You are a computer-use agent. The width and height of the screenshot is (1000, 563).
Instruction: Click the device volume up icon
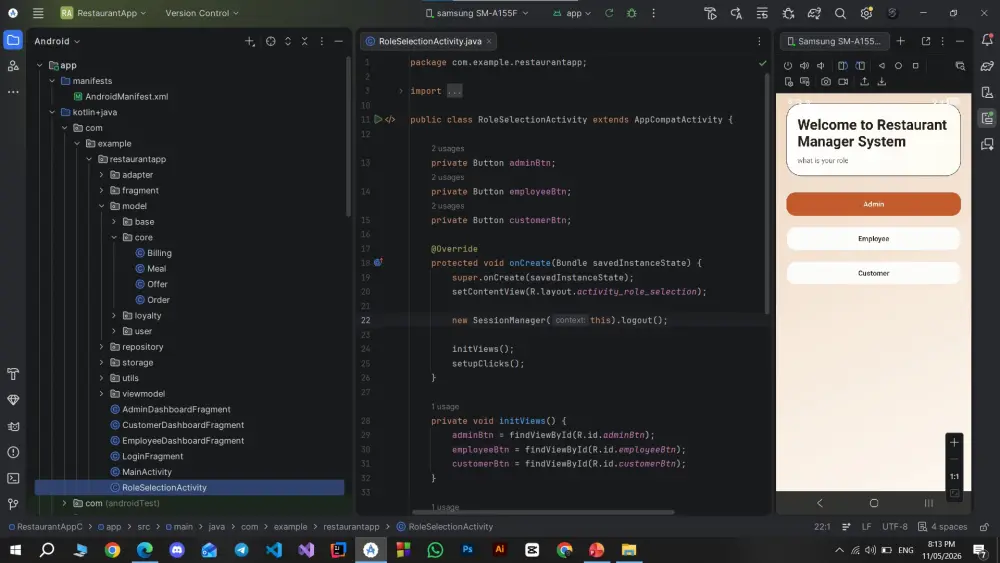pos(804,66)
